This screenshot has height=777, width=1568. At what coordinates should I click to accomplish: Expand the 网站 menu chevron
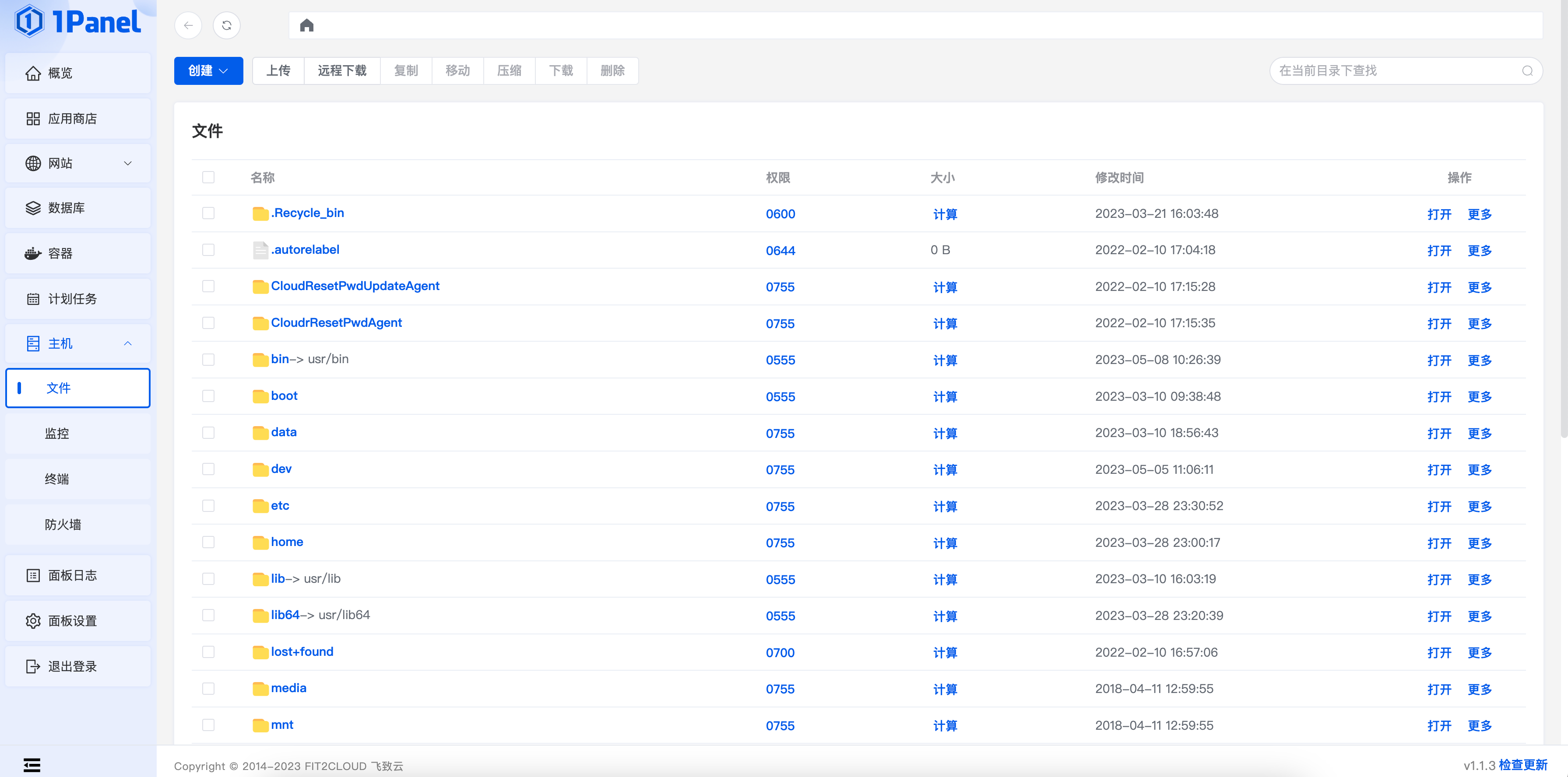[x=128, y=163]
